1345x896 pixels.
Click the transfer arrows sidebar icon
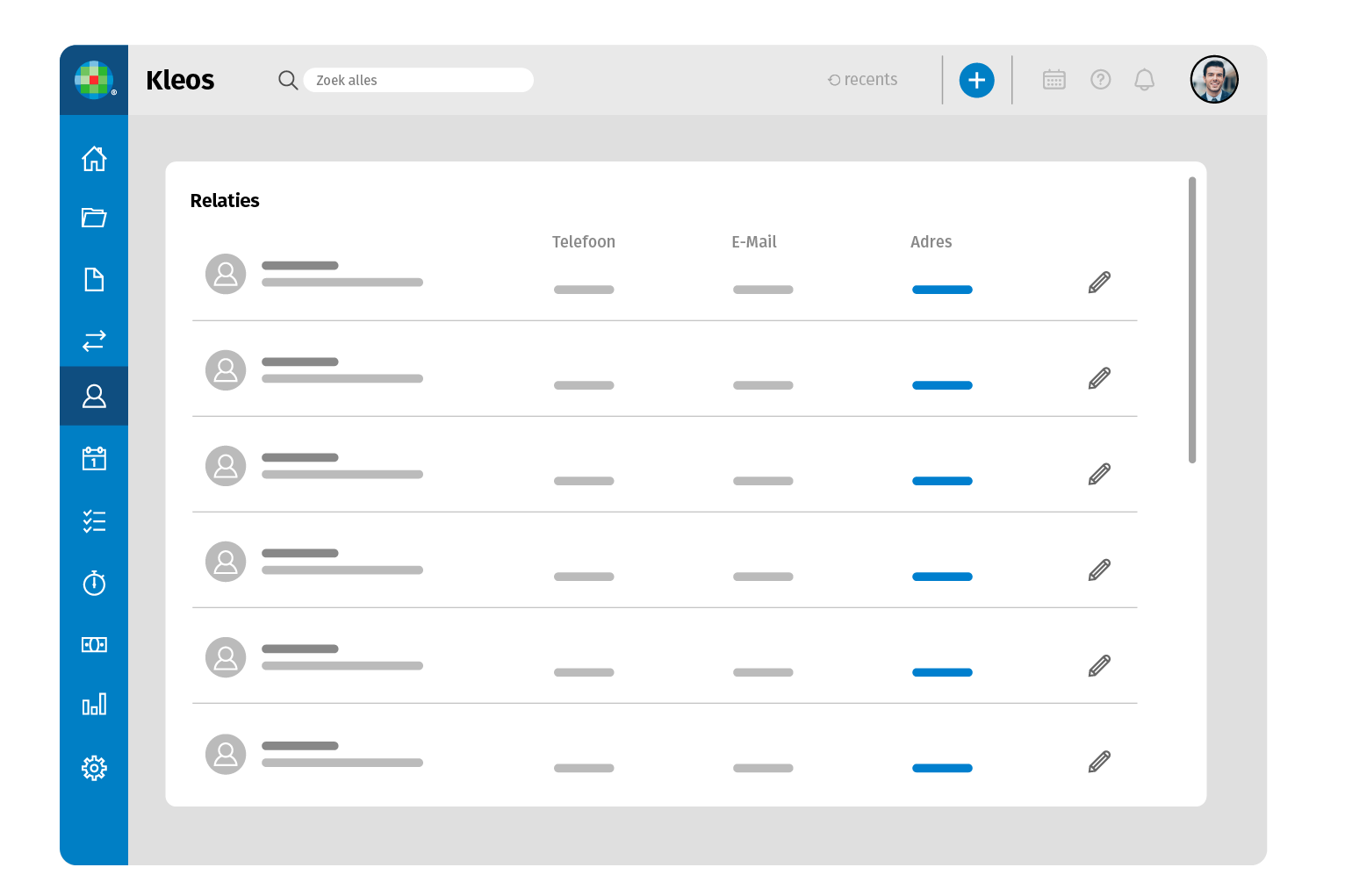pos(94,340)
